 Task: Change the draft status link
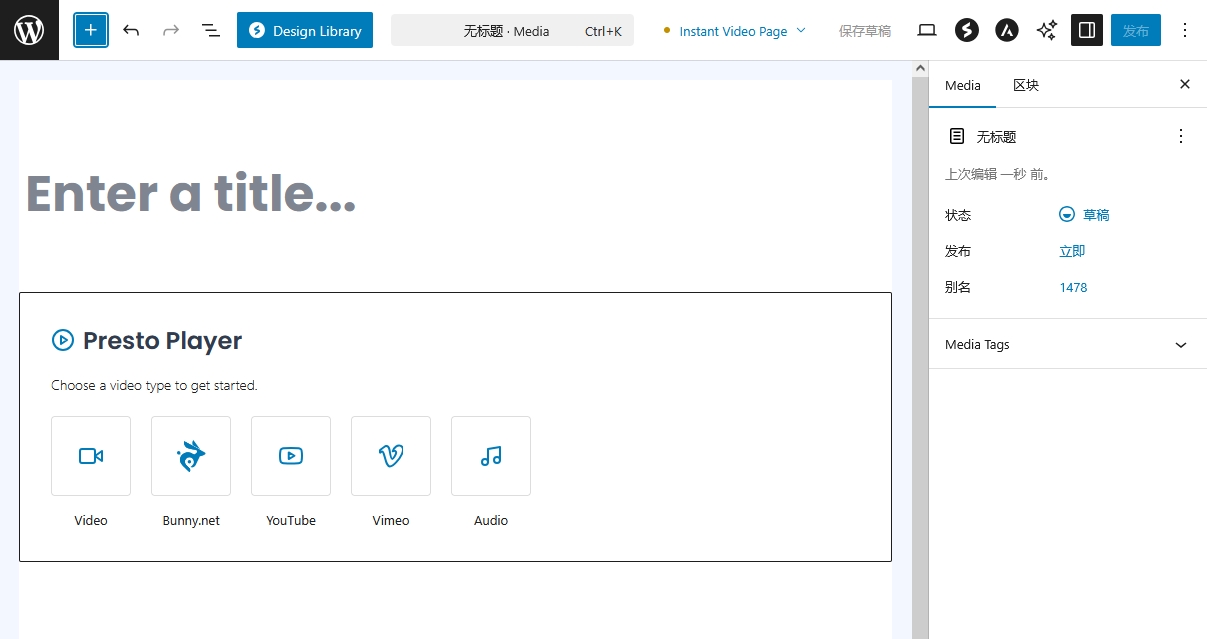point(1084,215)
